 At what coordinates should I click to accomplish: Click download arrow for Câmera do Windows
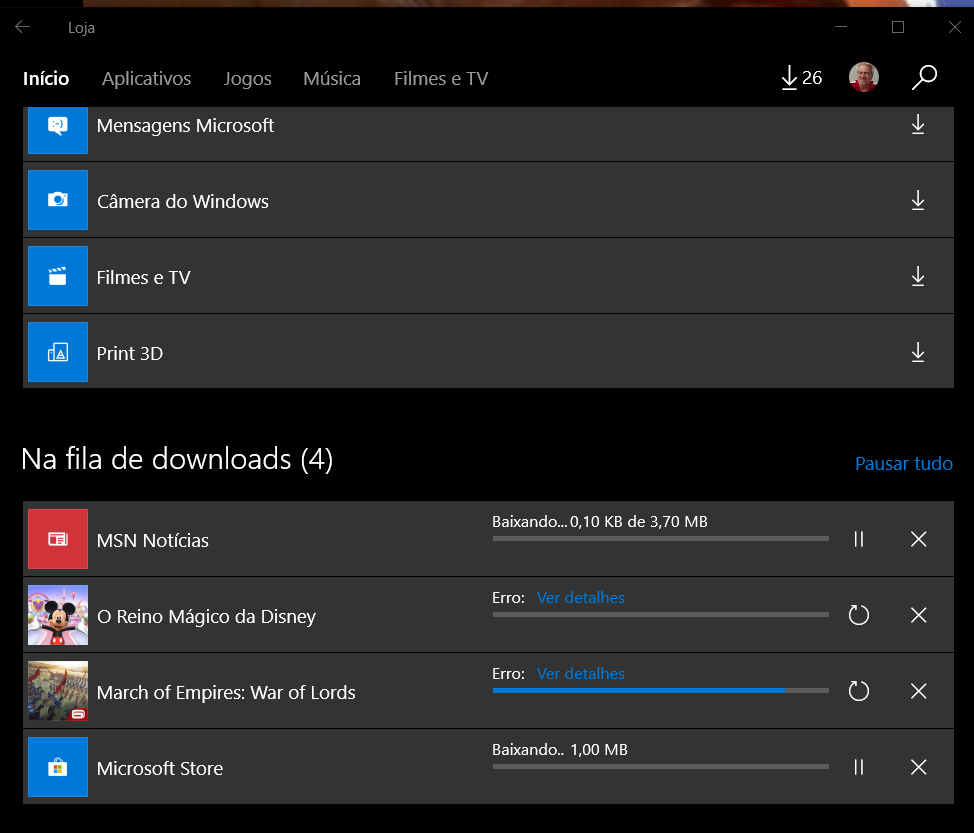[917, 201]
